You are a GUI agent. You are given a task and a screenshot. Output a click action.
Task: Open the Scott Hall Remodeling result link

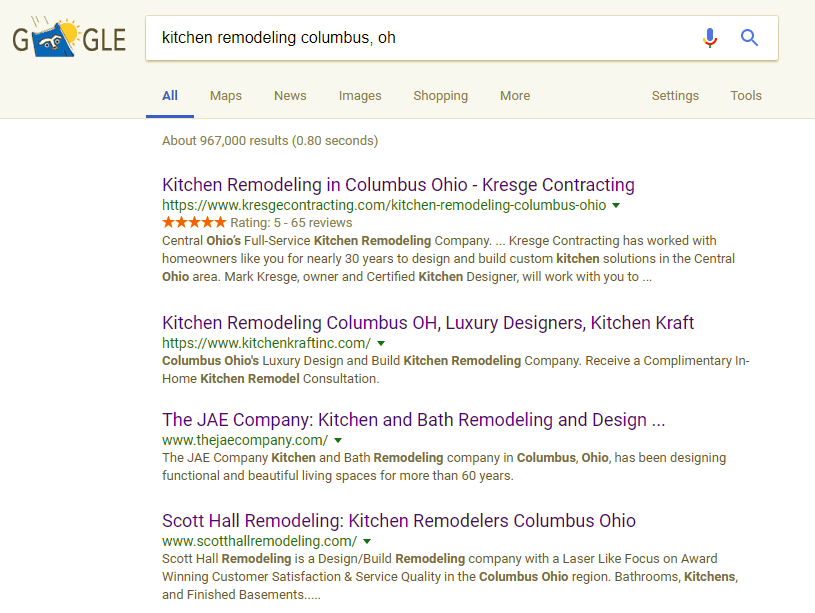(x=399, y=521)
